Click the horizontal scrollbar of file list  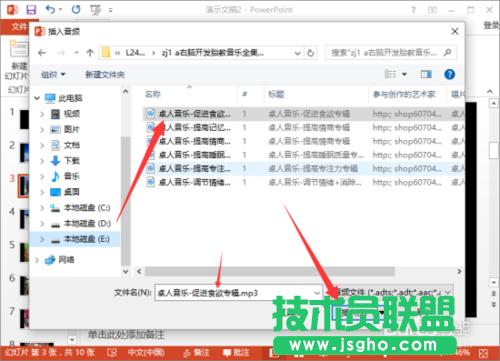coord(270,271)
